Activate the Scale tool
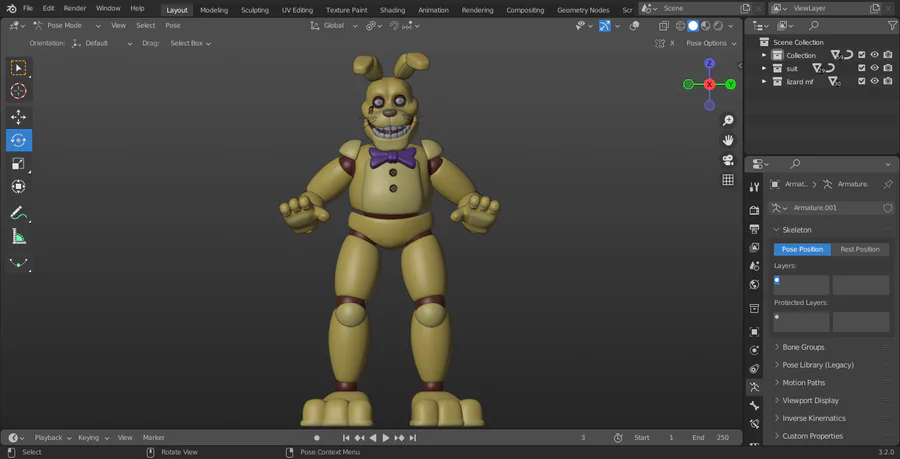This screenshot has width=900, height=459. (x=19, y=163)
